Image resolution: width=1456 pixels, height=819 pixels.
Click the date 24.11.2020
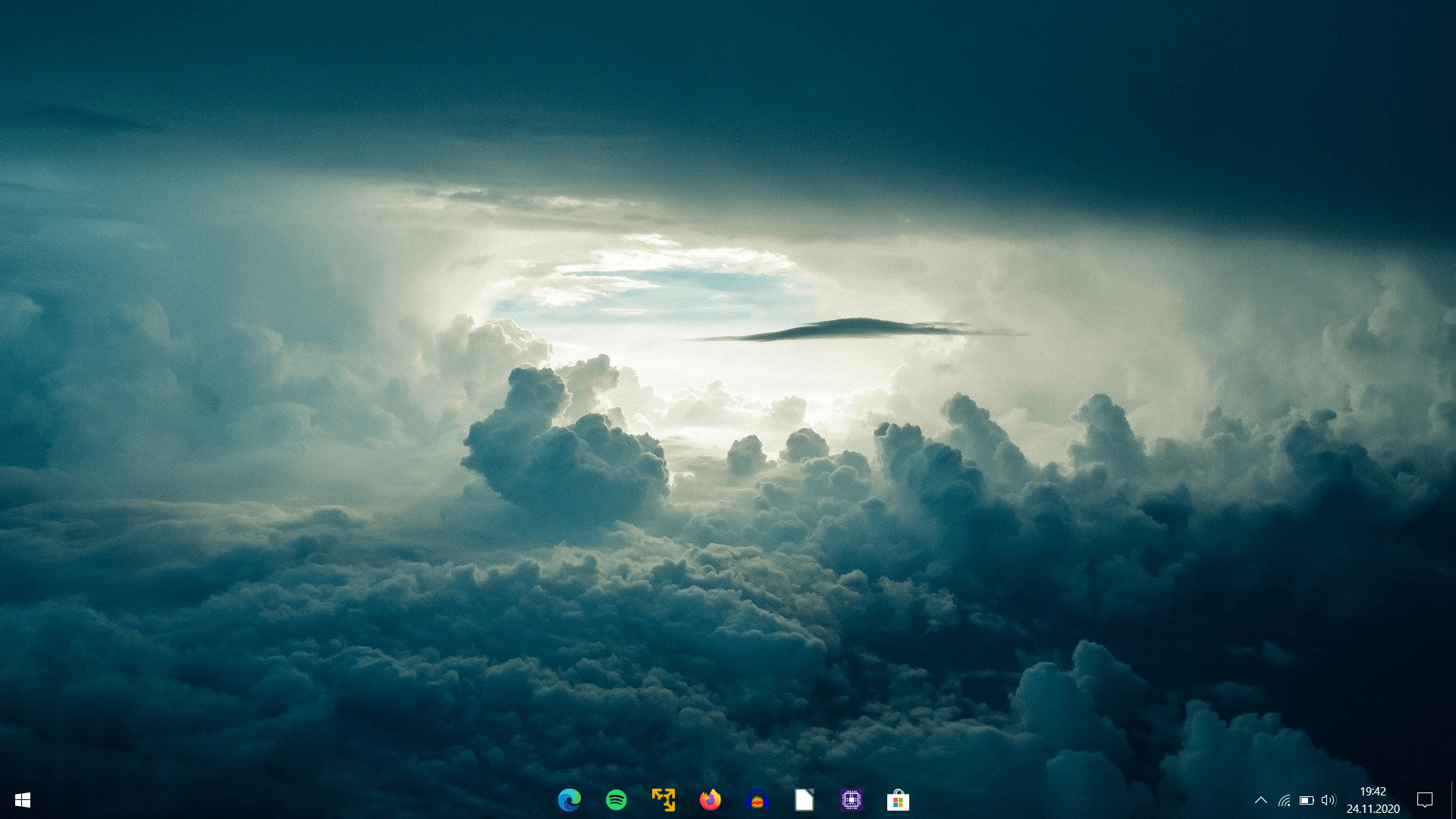coord(1373,809)
